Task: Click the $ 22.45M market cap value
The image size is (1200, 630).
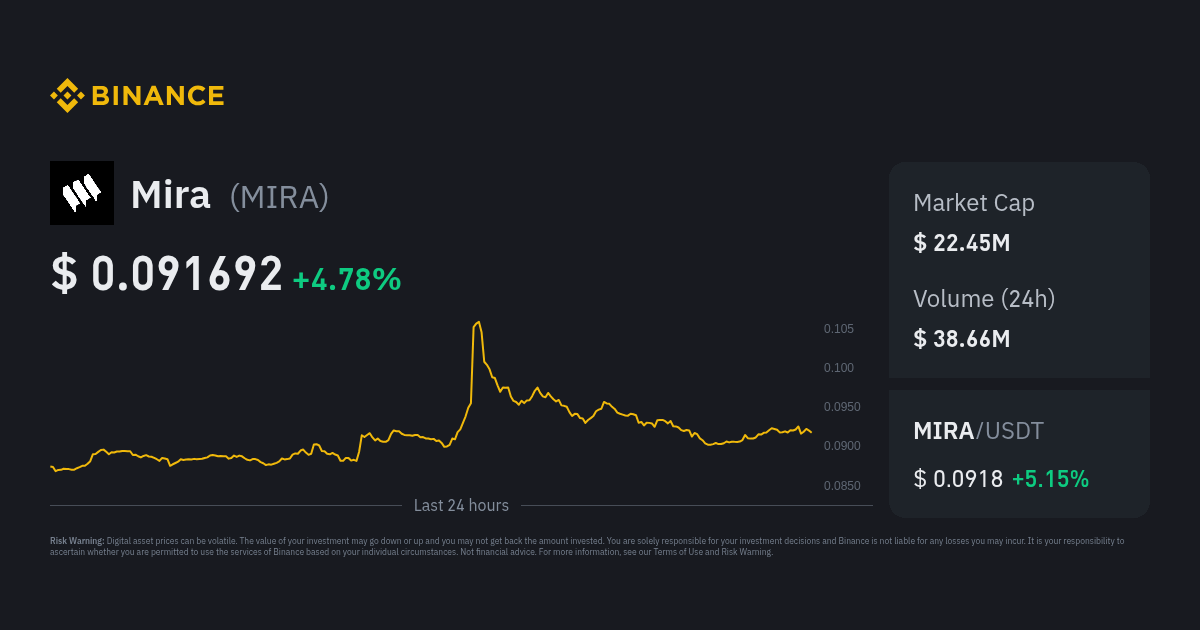Action: (962, 243)
